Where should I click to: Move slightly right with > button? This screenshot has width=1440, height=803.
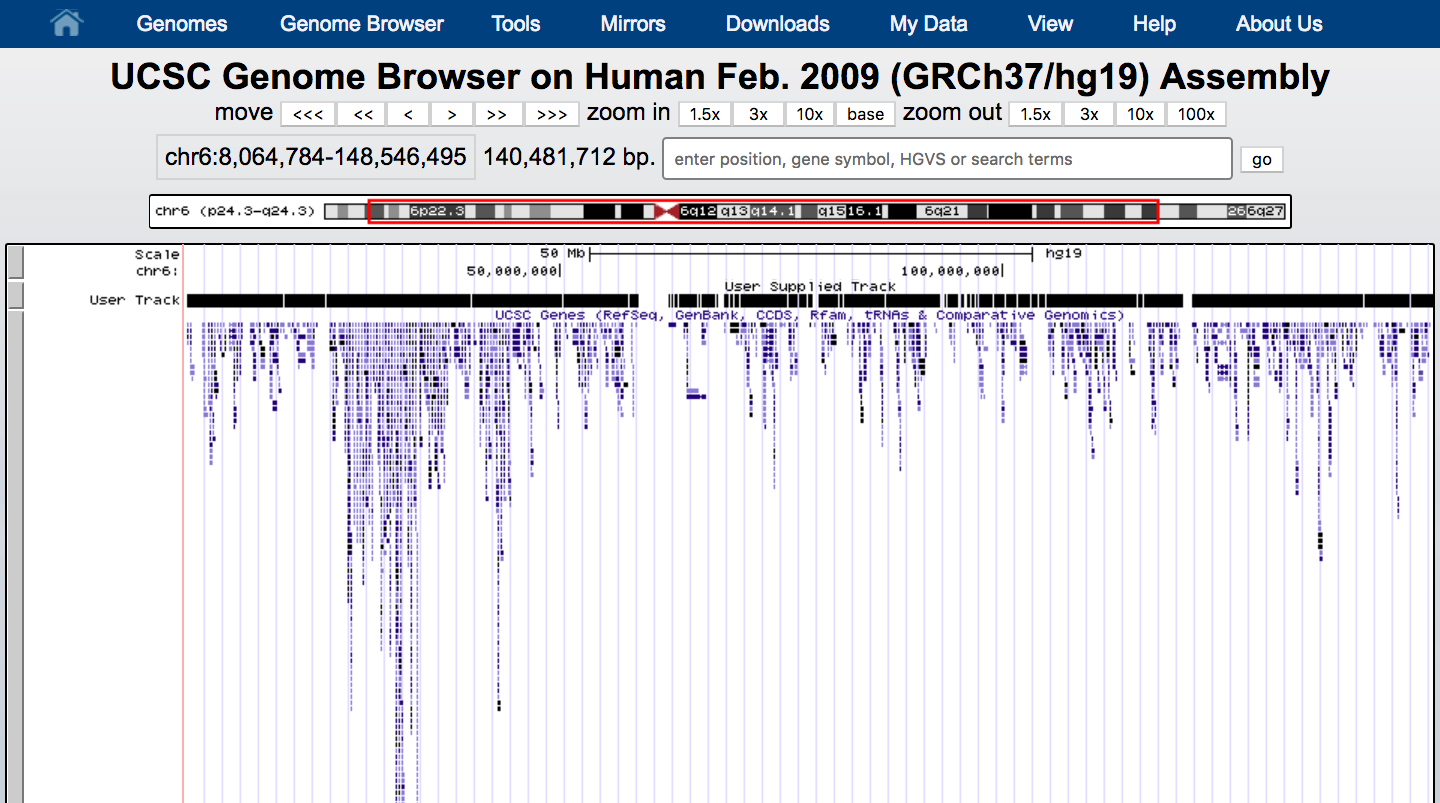click(452, 114)
